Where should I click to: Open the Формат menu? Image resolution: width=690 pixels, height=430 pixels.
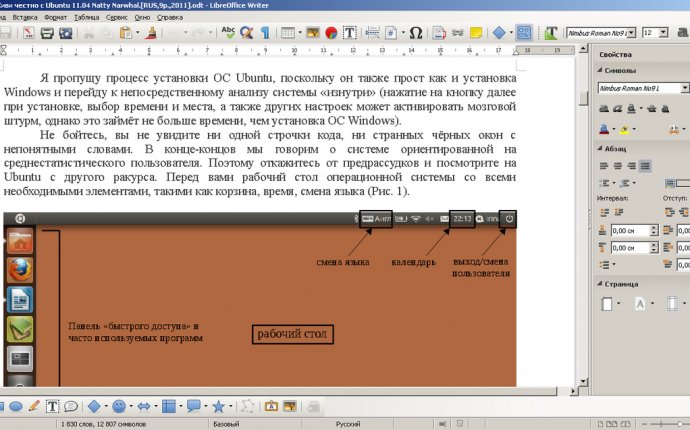tap(55, 17)
